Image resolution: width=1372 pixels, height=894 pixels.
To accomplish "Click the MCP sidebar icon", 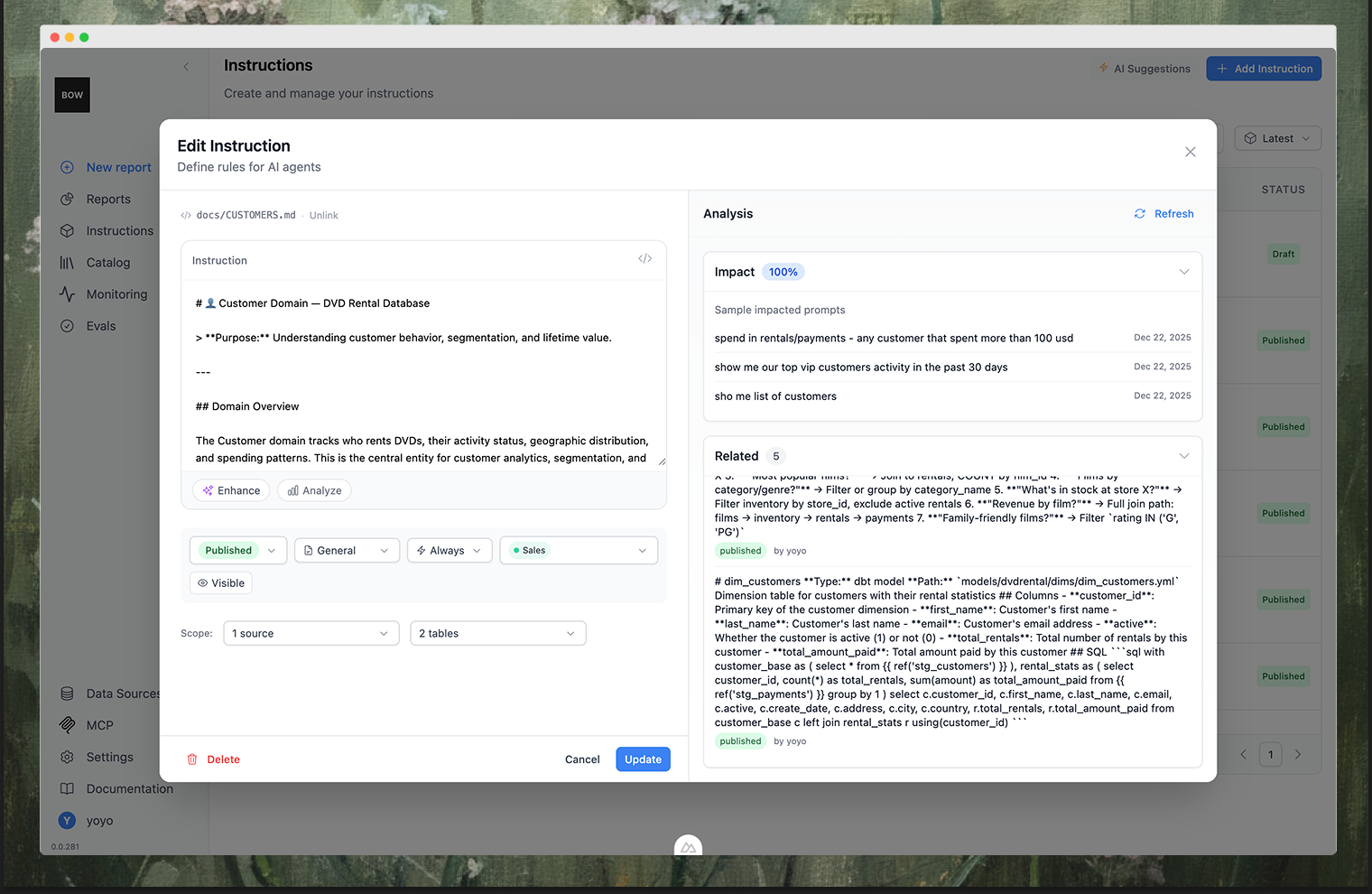I will pos(67,725).
